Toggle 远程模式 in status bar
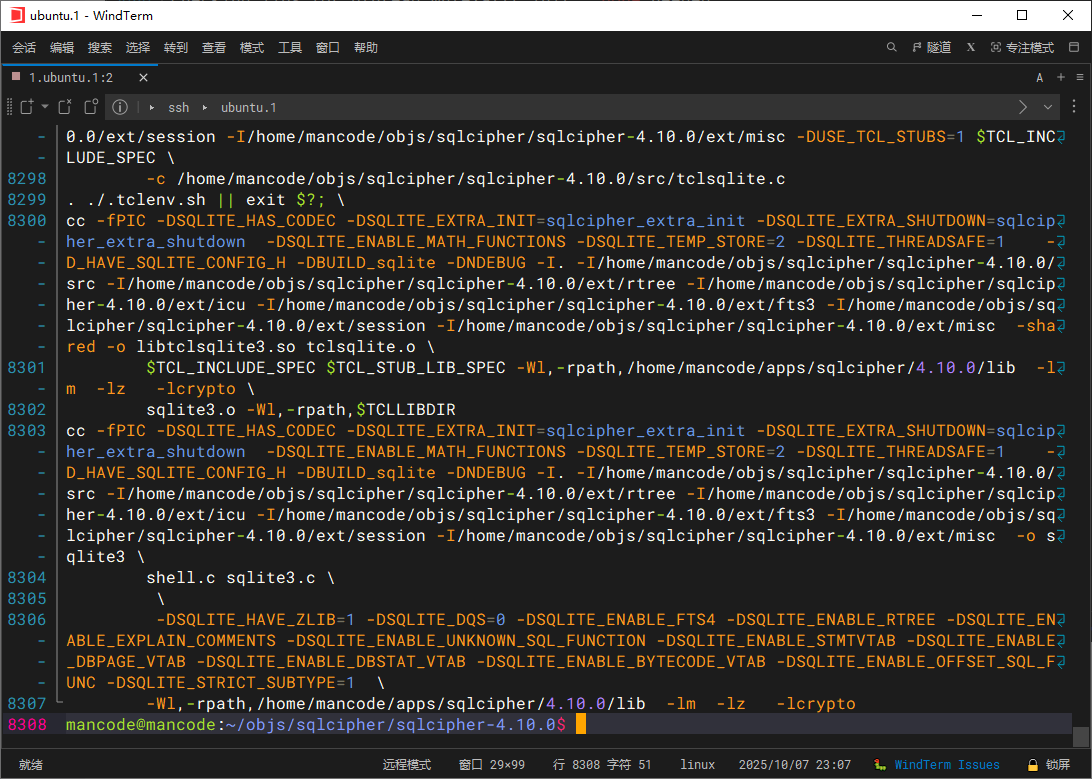 [x=407, y=765]
